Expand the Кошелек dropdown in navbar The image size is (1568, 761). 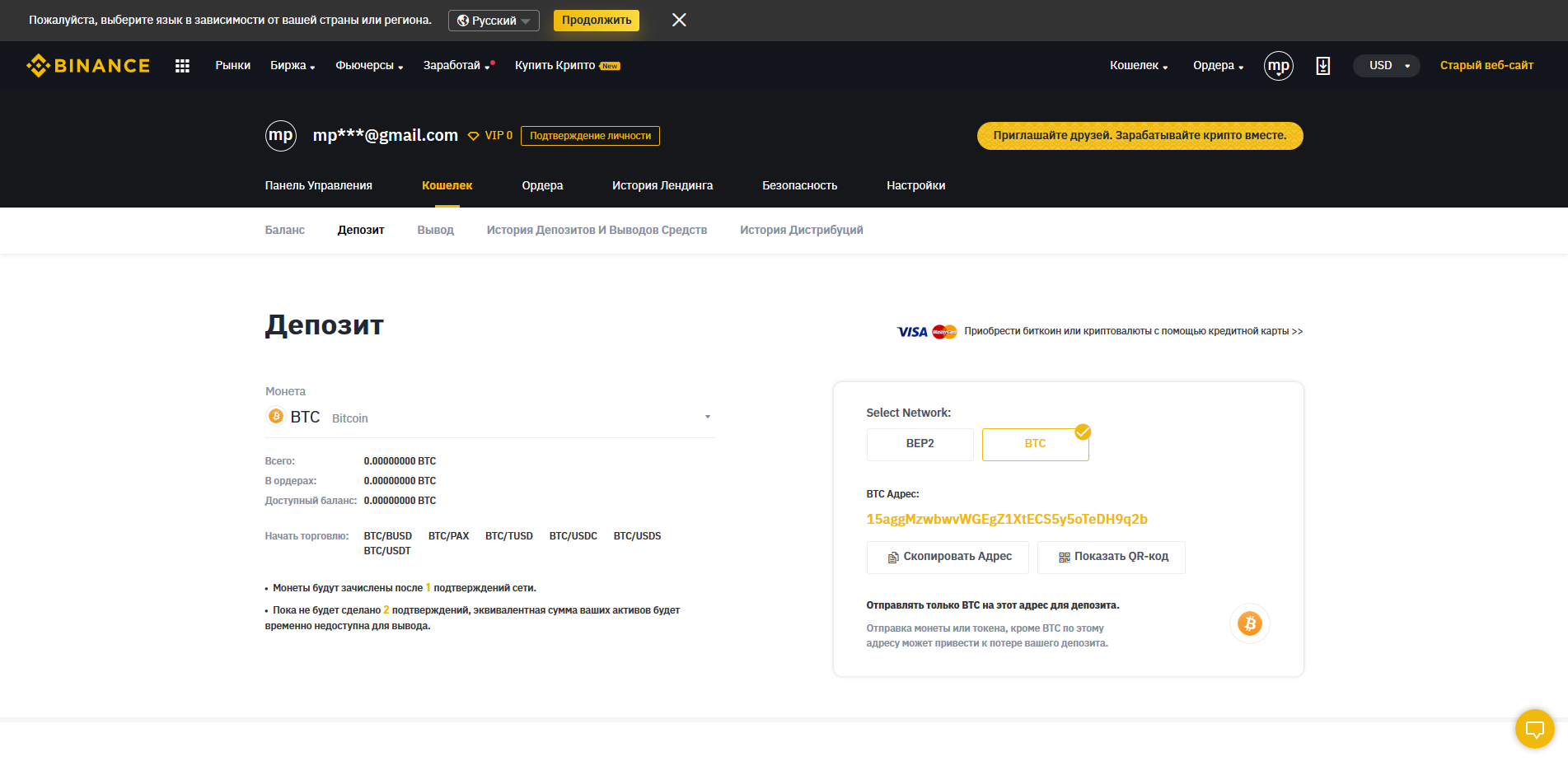click(1139, 66)
